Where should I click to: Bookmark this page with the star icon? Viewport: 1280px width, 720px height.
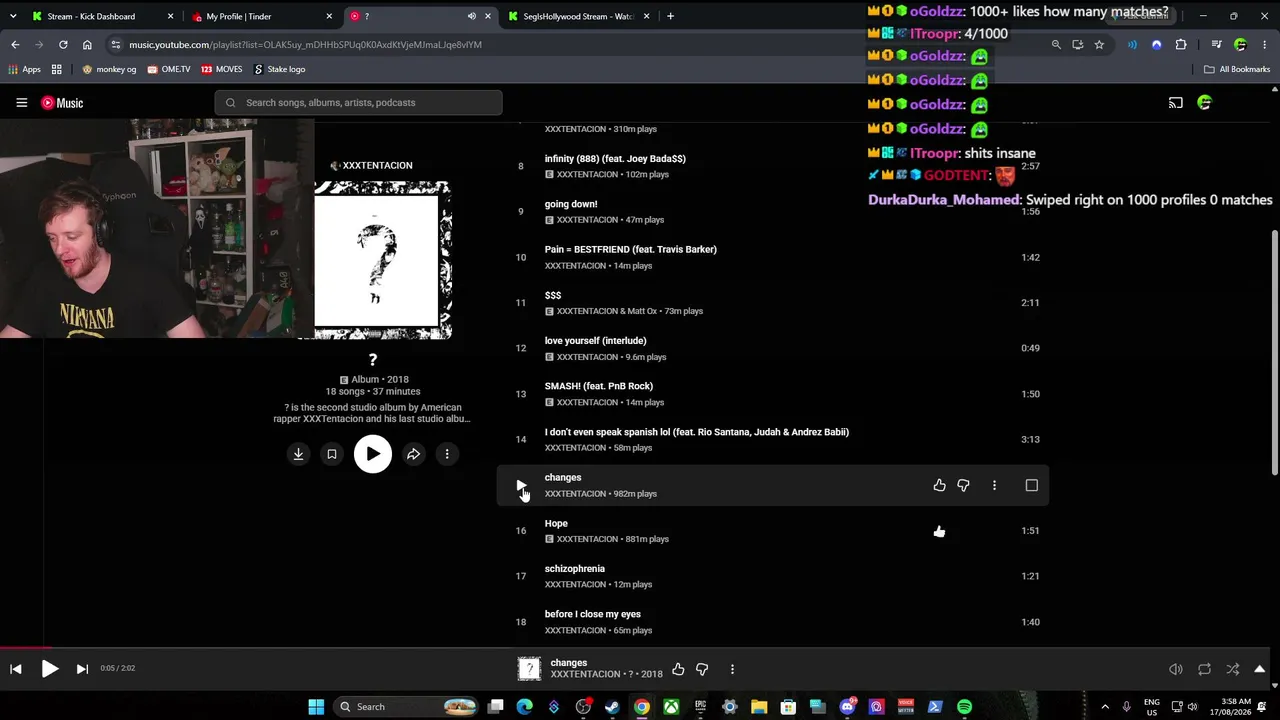click(1099, 44)
